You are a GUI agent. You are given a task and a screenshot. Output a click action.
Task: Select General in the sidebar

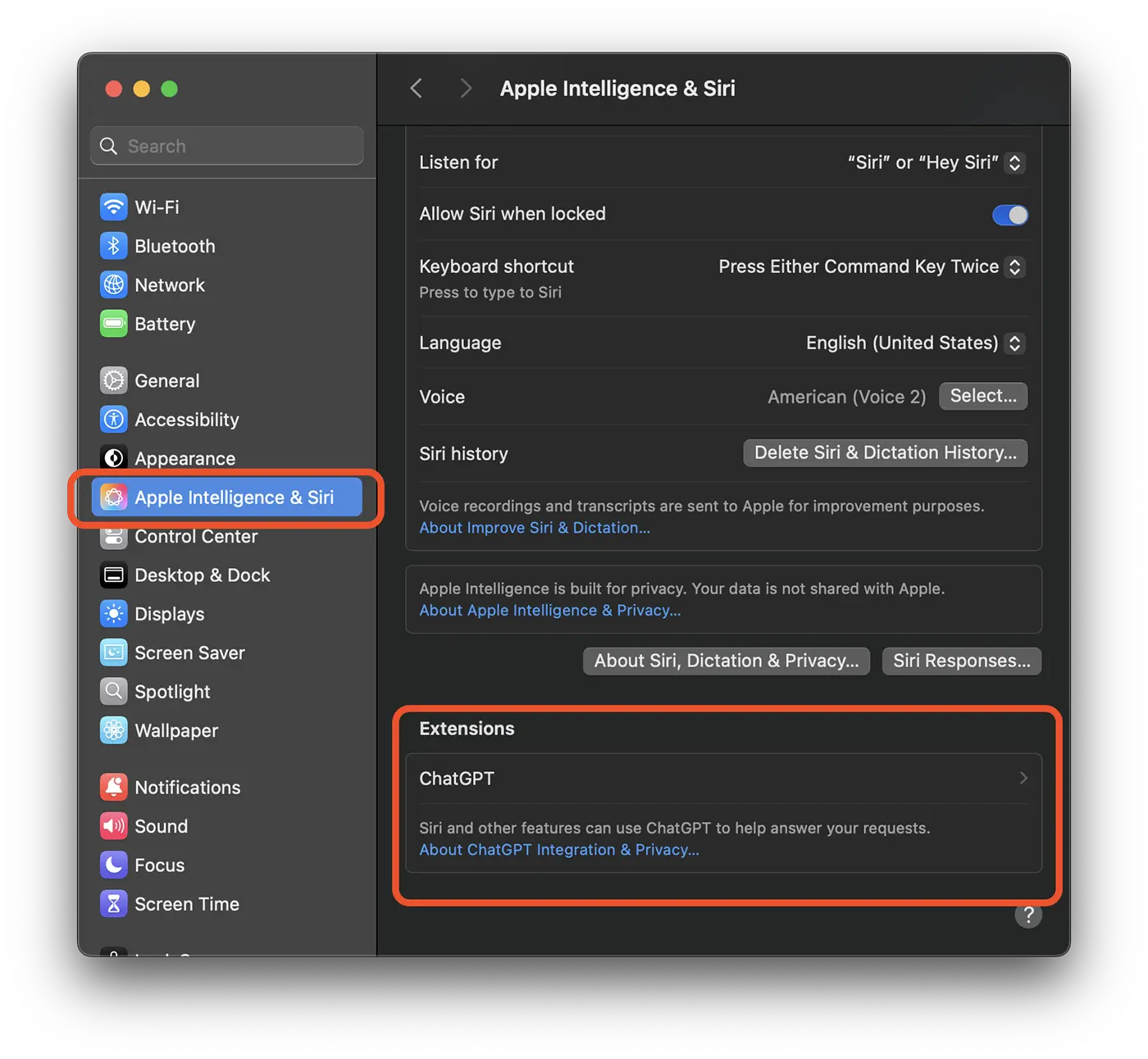227,380
